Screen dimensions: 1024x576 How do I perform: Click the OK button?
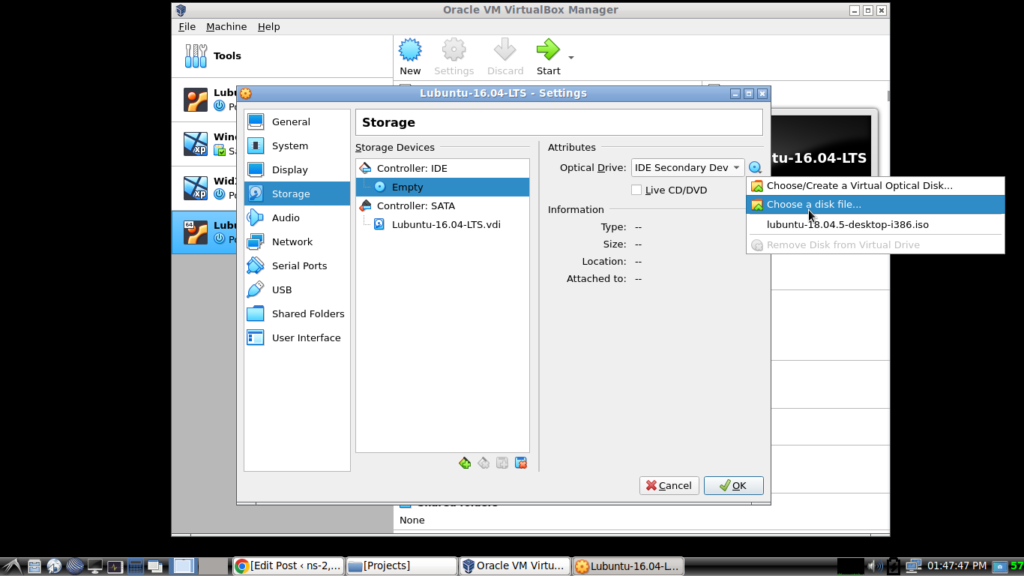coord(733,485)
